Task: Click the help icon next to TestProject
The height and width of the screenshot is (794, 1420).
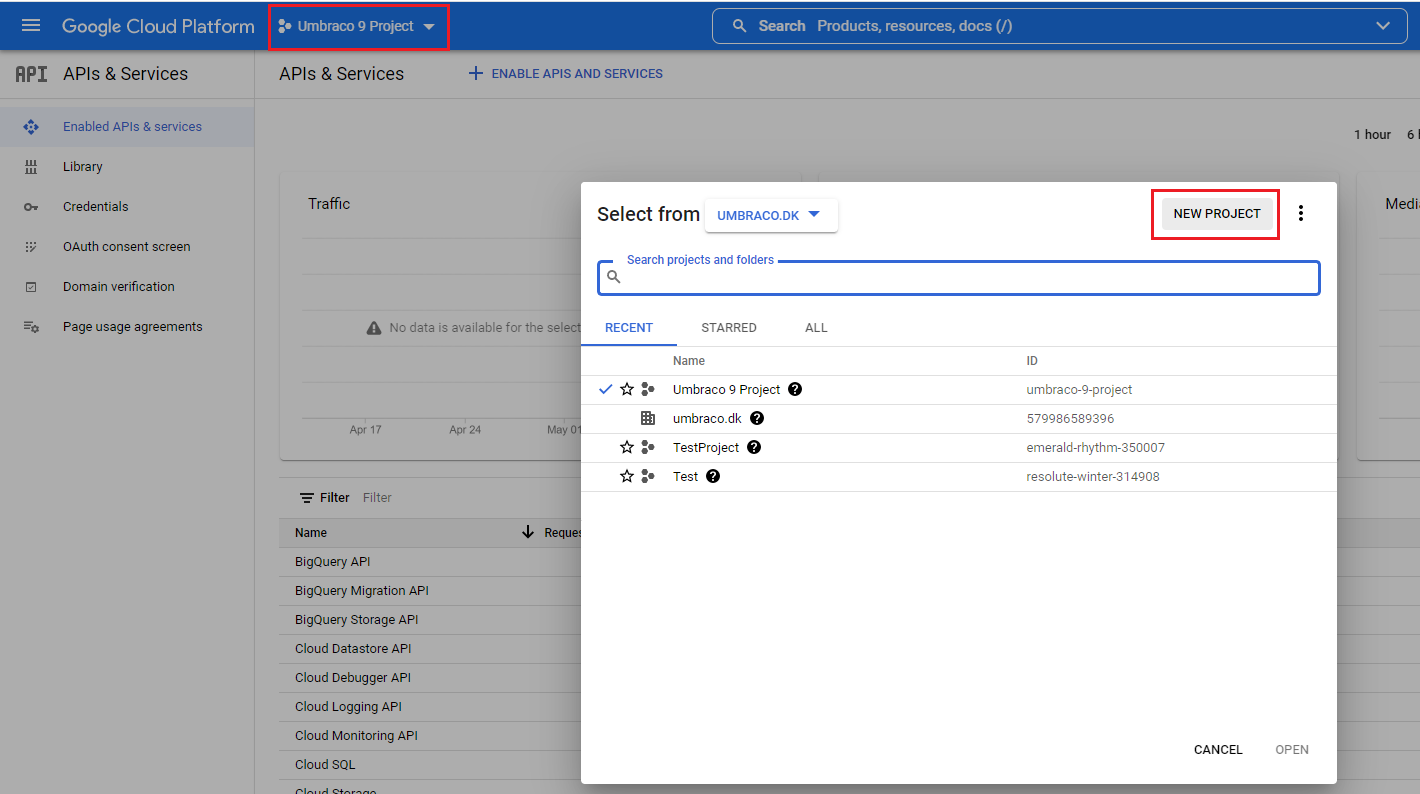Action: coord(754,447)
